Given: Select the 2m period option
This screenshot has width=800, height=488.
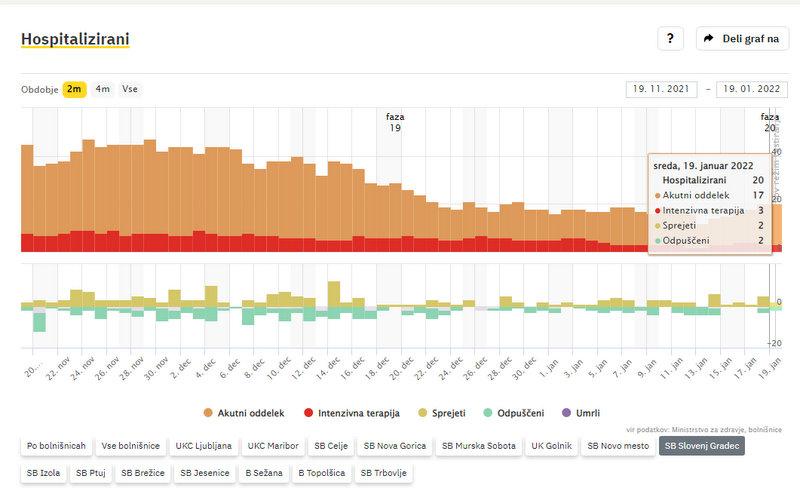Looking at the screenshot, I should (75, 89).
